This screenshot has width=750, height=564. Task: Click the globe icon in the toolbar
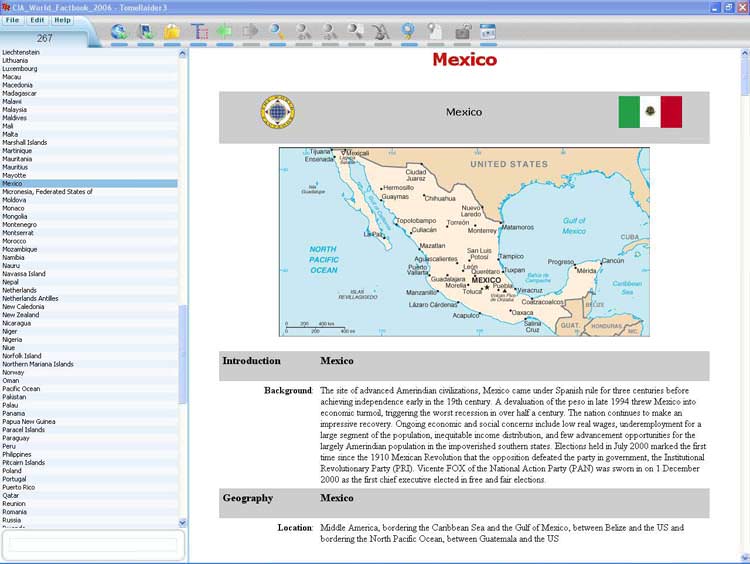pyautogui.click(x=119, y=32)
